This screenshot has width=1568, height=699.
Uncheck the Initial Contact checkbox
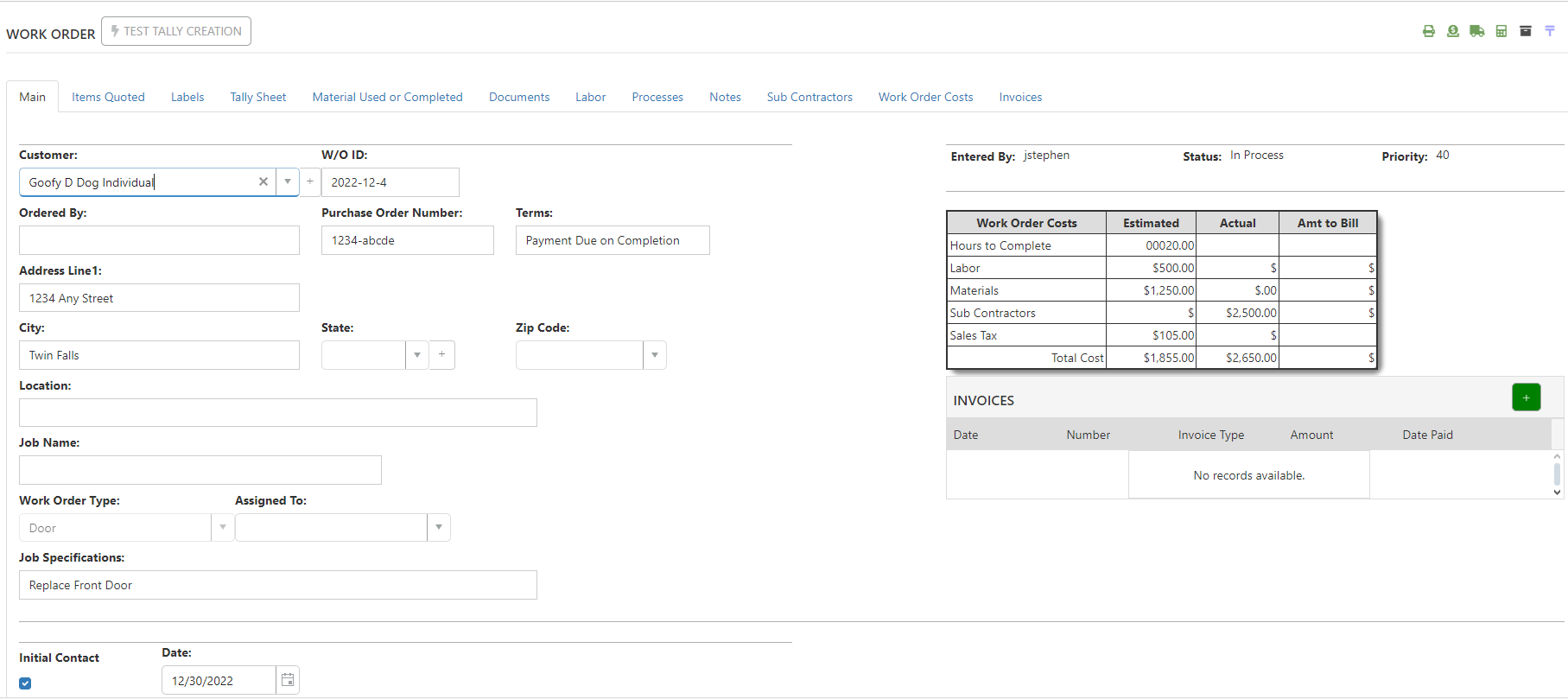coord(25,683)
